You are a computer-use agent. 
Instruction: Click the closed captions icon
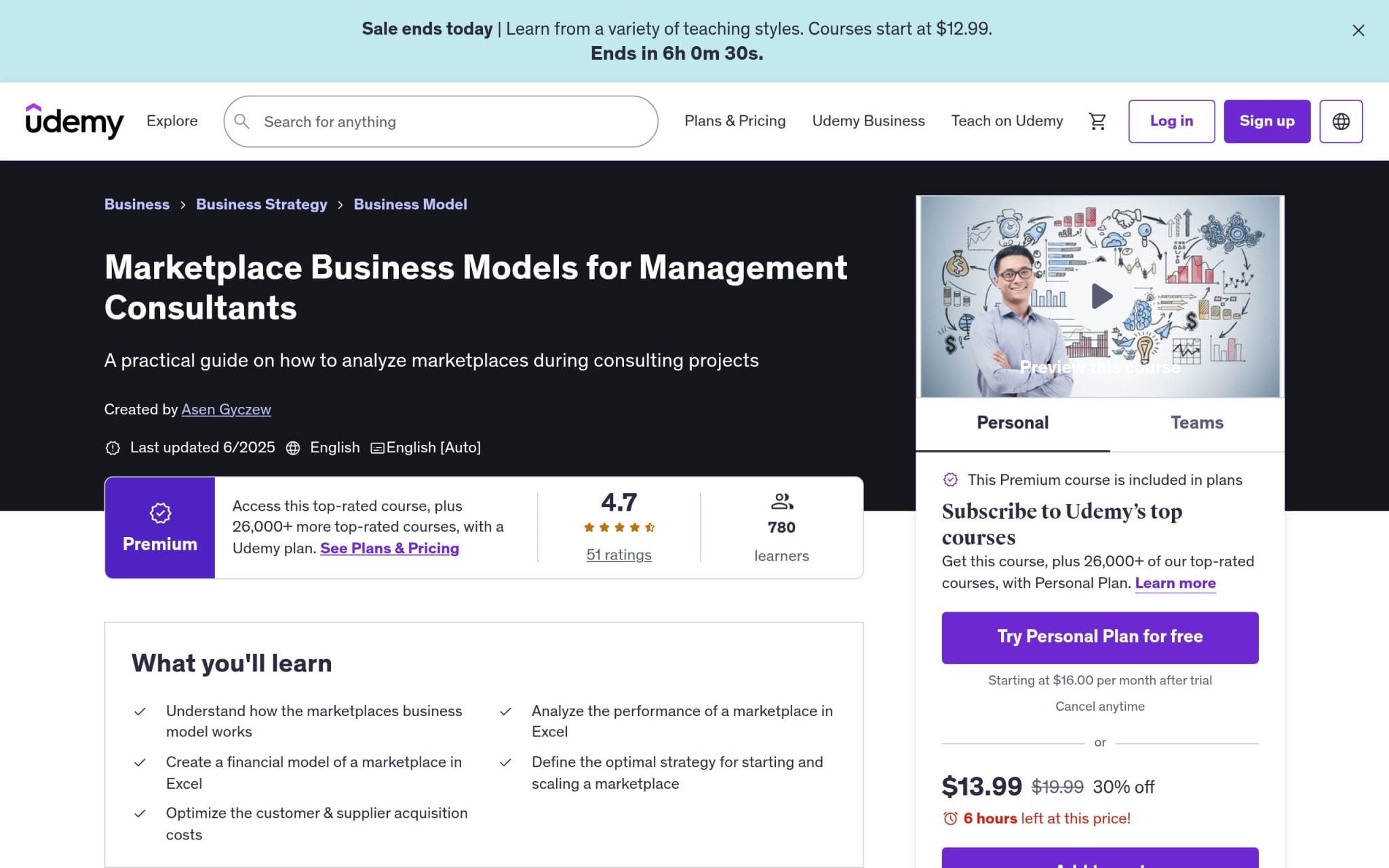click(377, 448)
